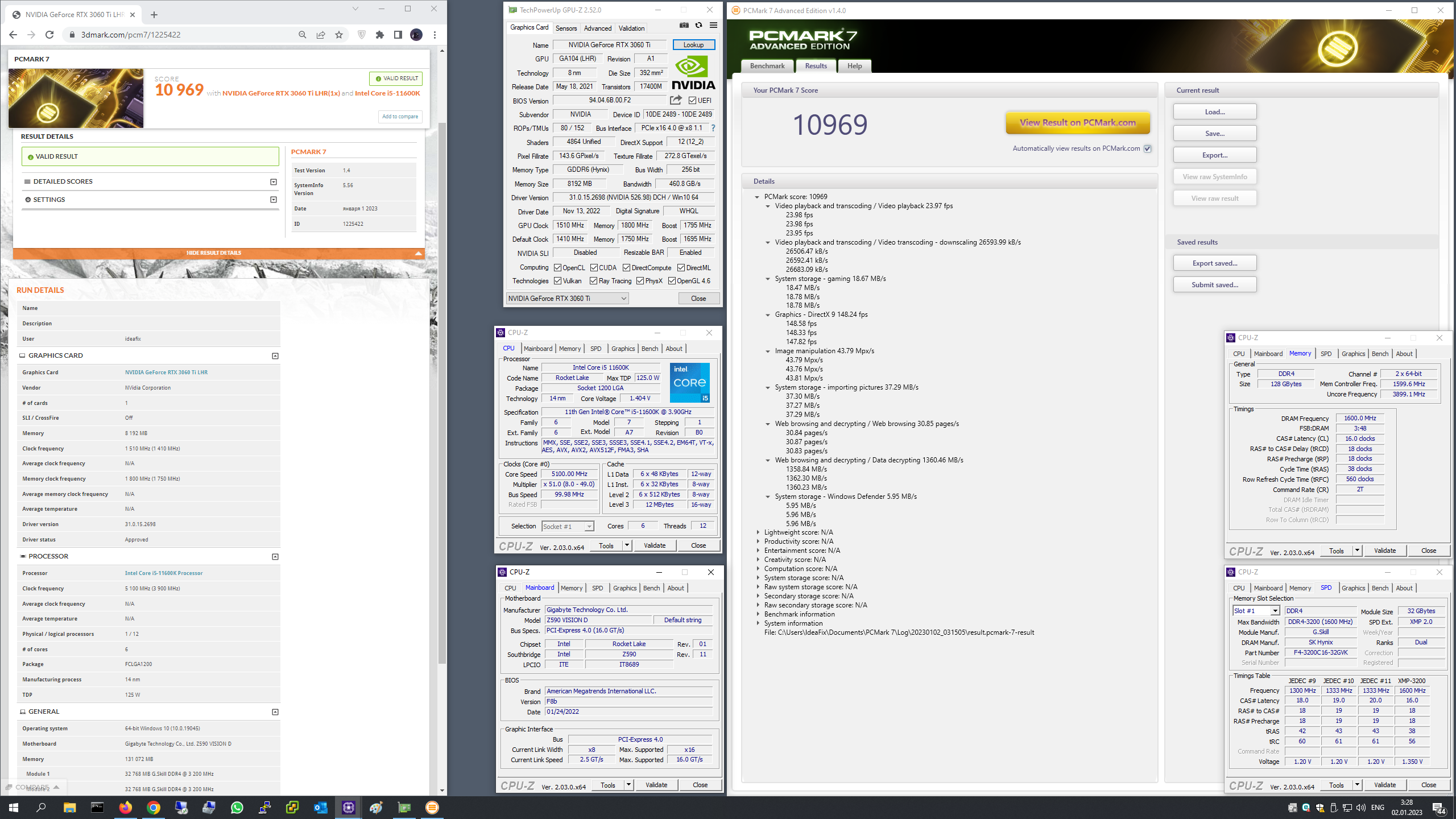This screenshot has width=1456, height=819.
Task: Switch to Benchmark tab in PCMark 7
Action: (767, 66)
